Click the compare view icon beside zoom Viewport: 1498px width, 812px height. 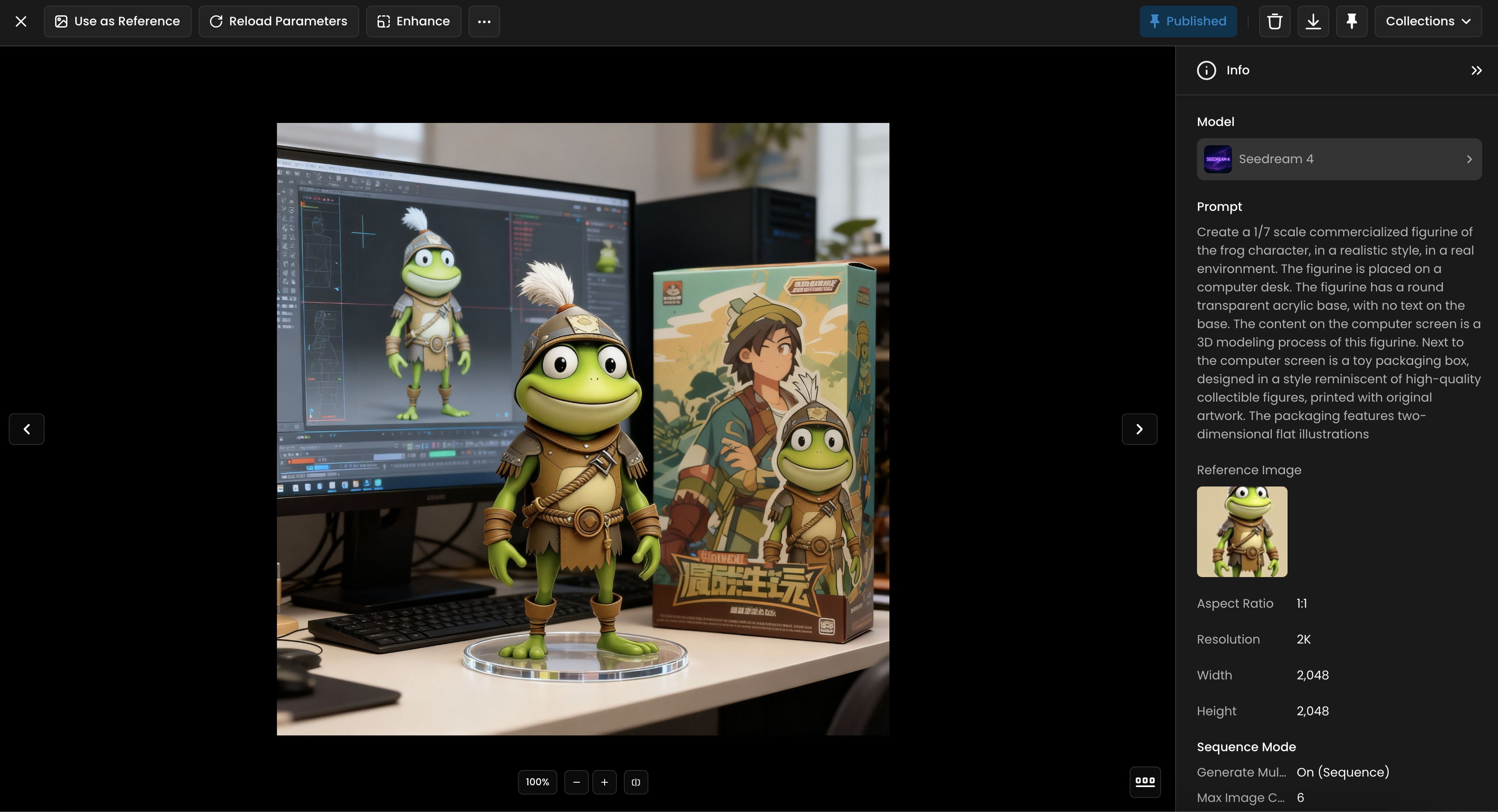pos(636,782)
